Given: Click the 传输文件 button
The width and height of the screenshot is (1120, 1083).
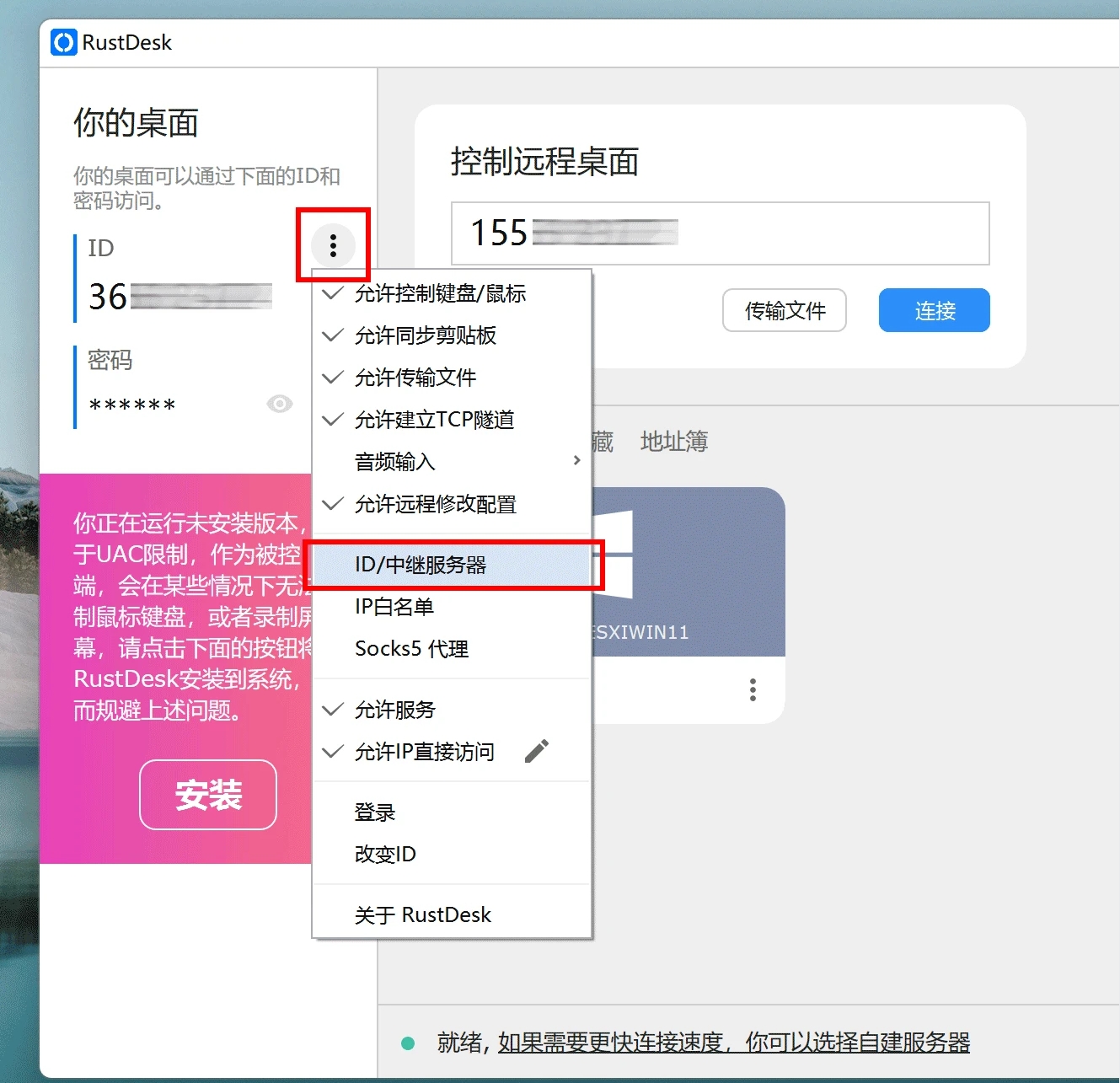Looking at the screenshot, I should pyautogui.click(x=785, y=311).
